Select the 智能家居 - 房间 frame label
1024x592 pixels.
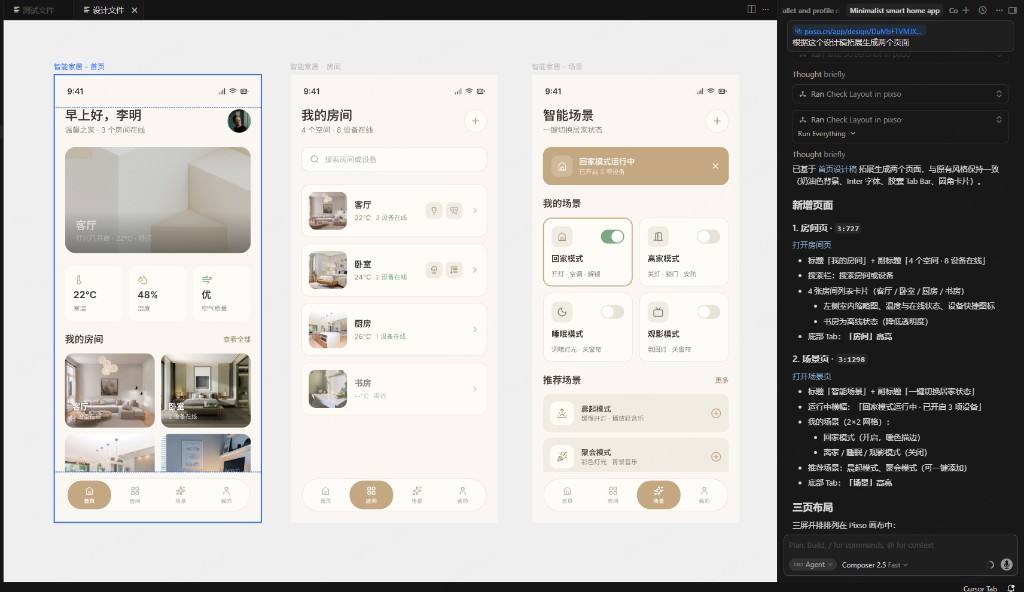(x=315, y=67)
